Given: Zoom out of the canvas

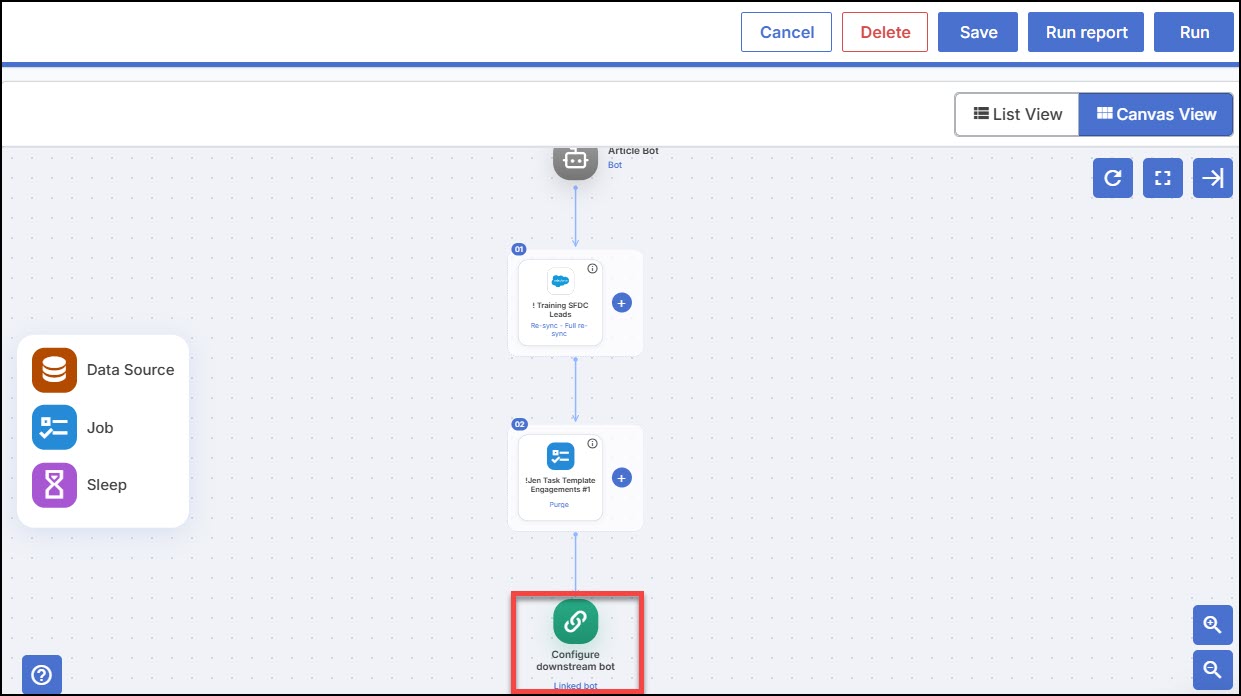Looking at the screenshot, I should [1213, 670].
